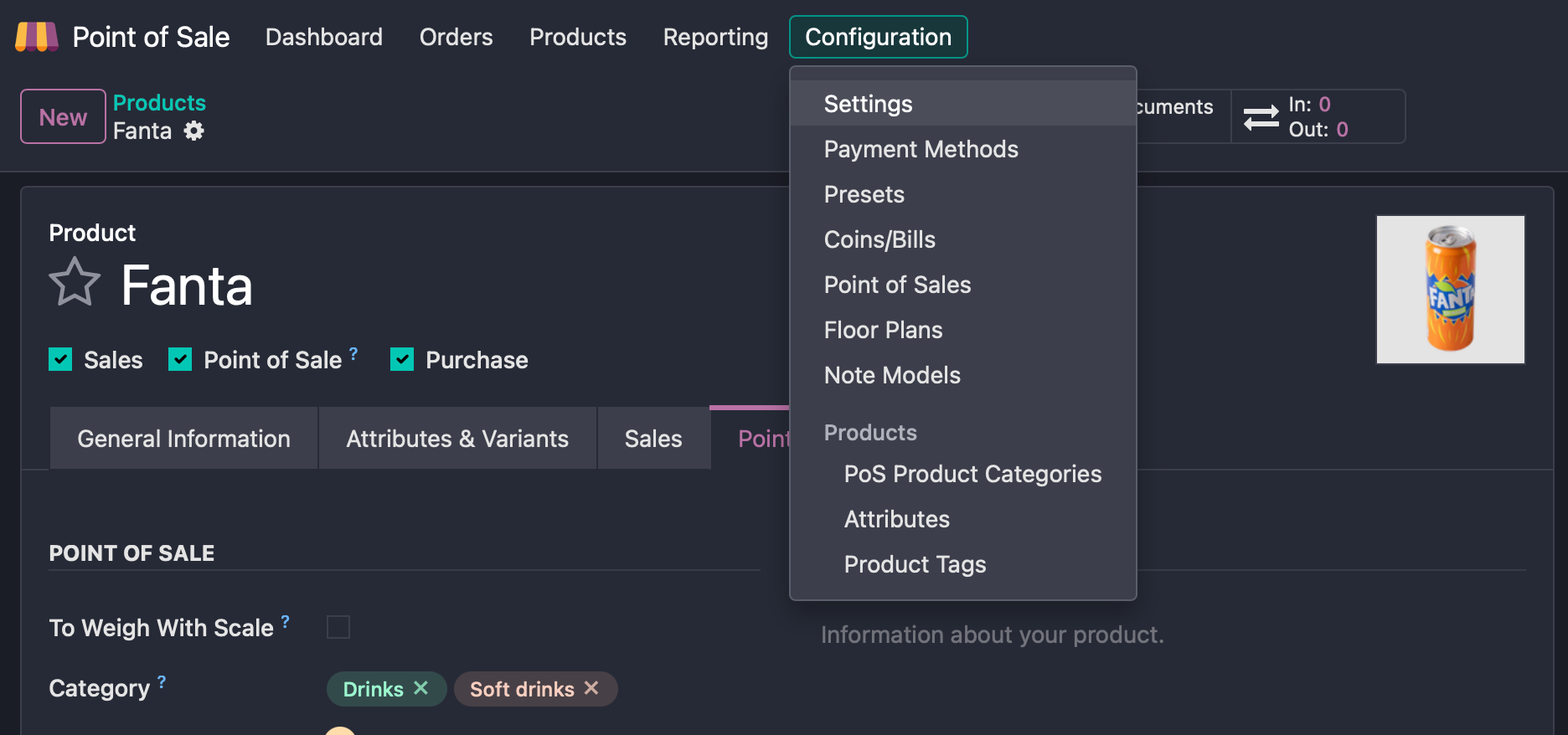
Task: Collapse the Configuration dropdown menu
Action: coord(878,37)
